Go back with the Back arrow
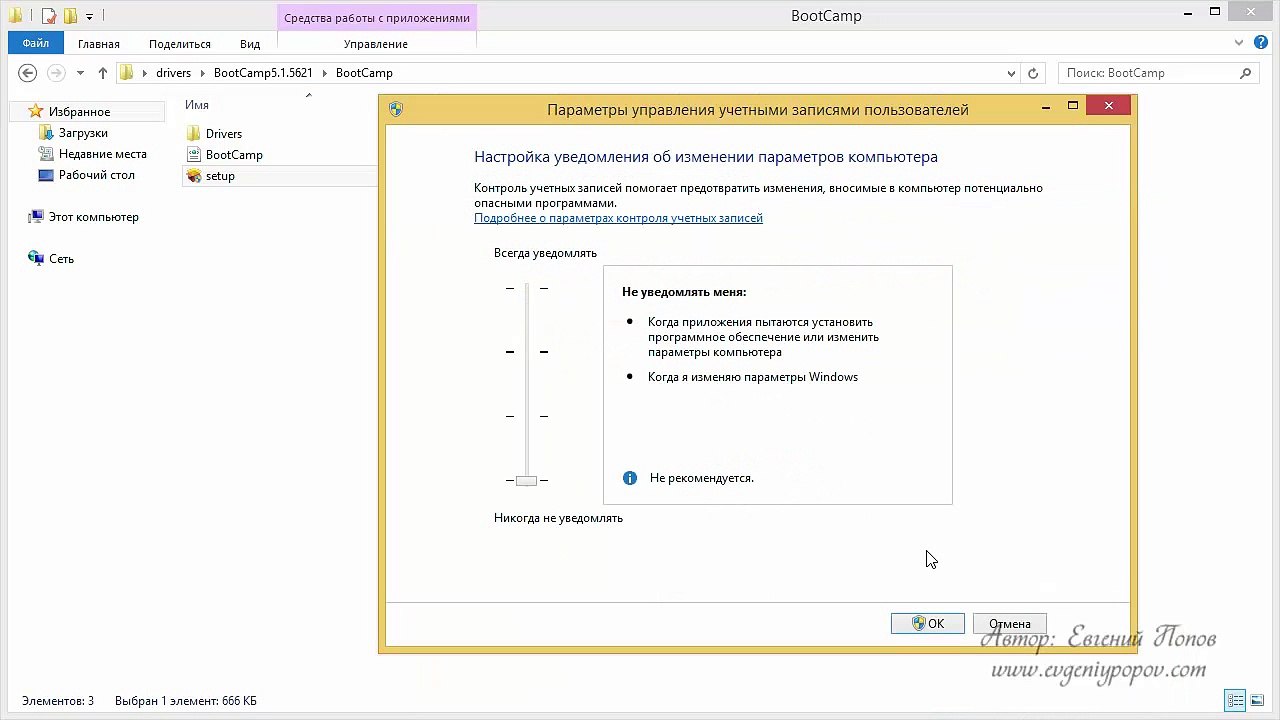 pos(28,73)
